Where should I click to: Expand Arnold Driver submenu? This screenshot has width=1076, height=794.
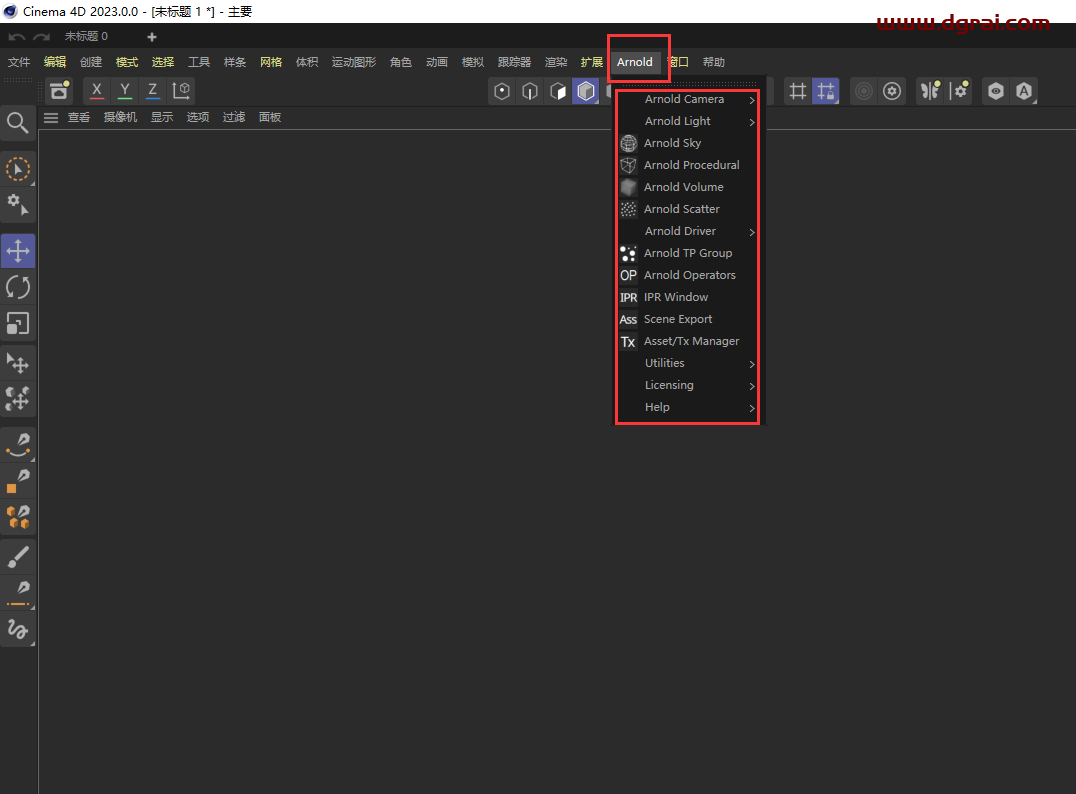pyautogui.click(x=688, y=231)
